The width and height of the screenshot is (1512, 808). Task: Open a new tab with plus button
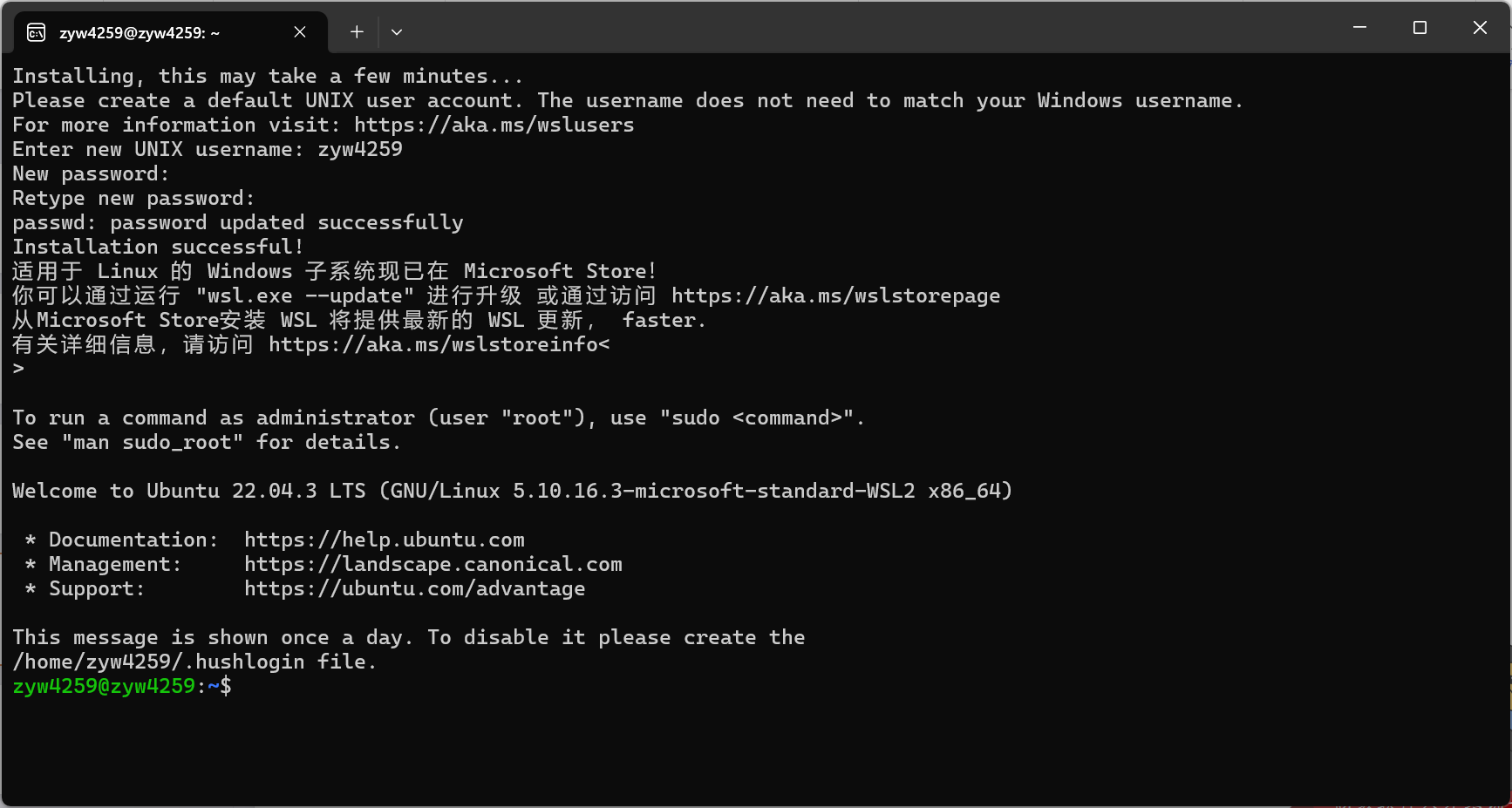point(357,32)
